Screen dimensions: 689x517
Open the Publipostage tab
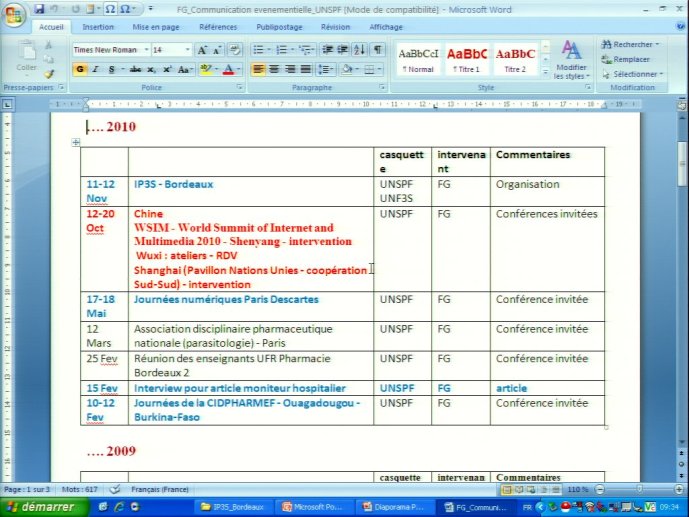click(279, 27)
